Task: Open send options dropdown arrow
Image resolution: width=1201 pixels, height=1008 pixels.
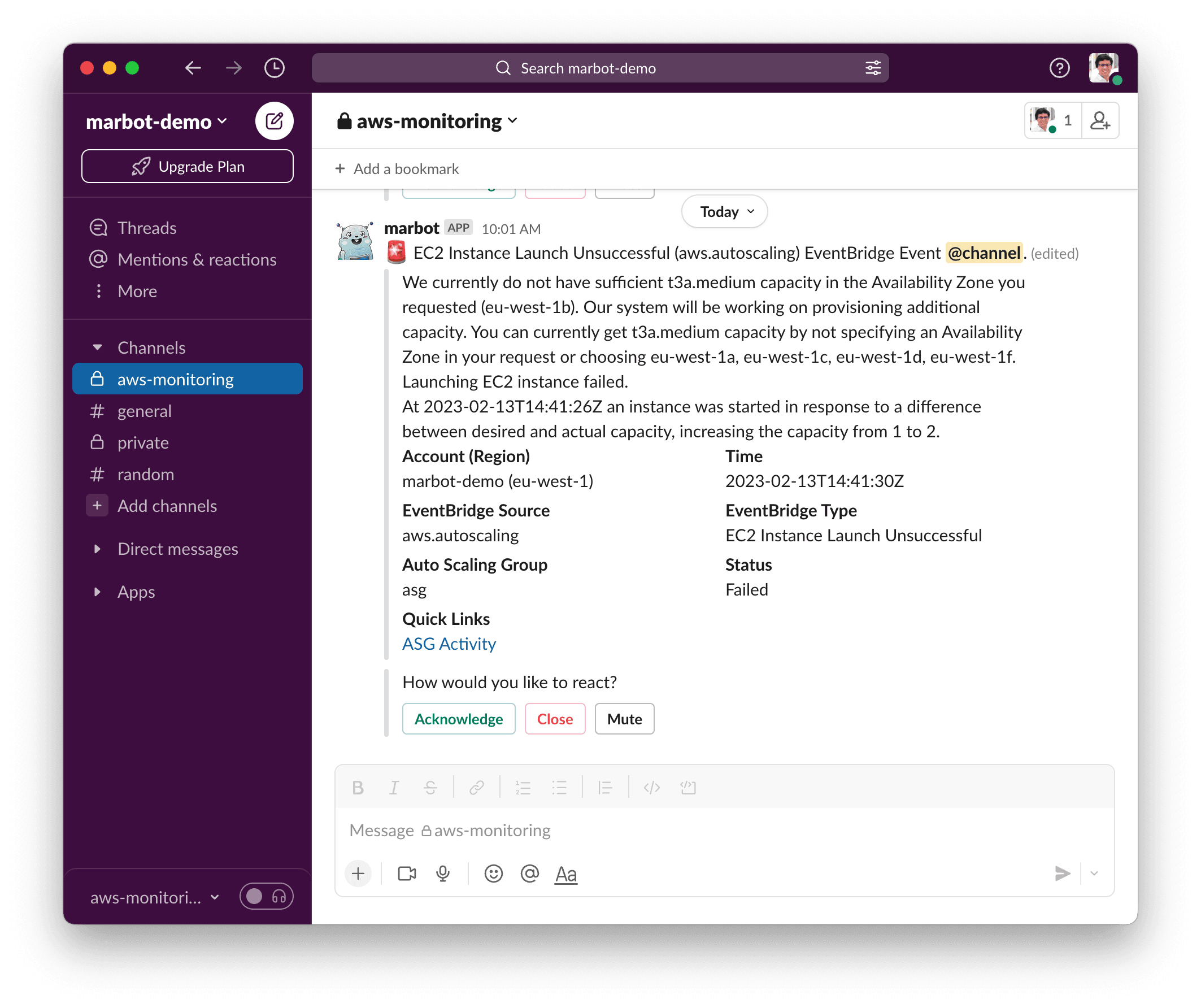Action: click(1094, 874)
